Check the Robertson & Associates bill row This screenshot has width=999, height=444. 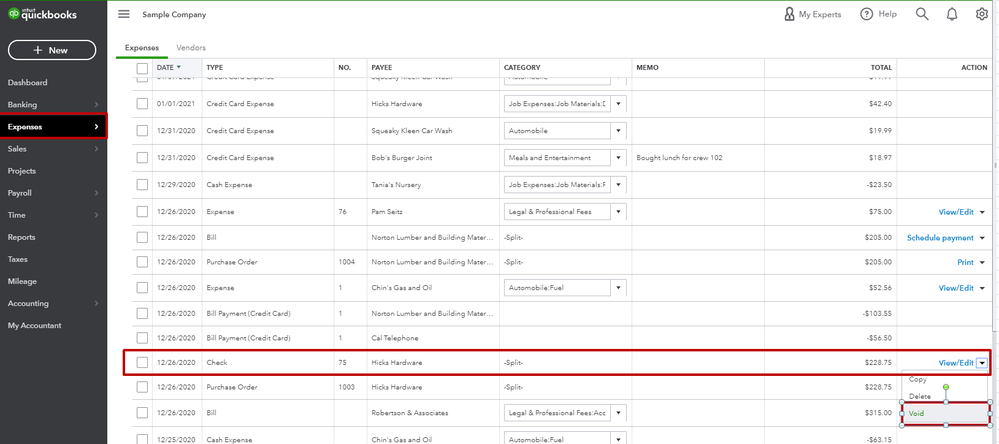coord(142,413)
